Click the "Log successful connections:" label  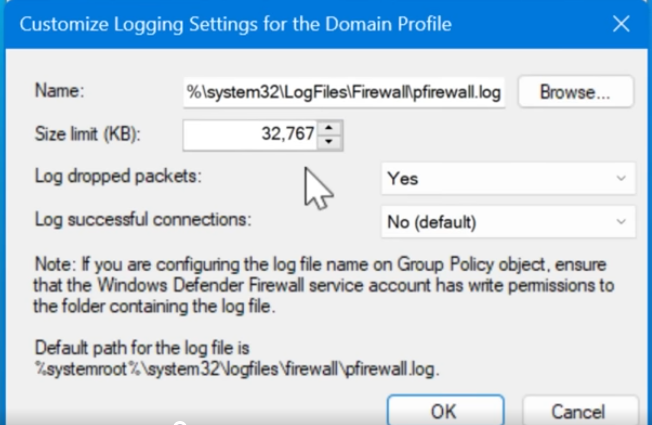(x=142, y=218)
